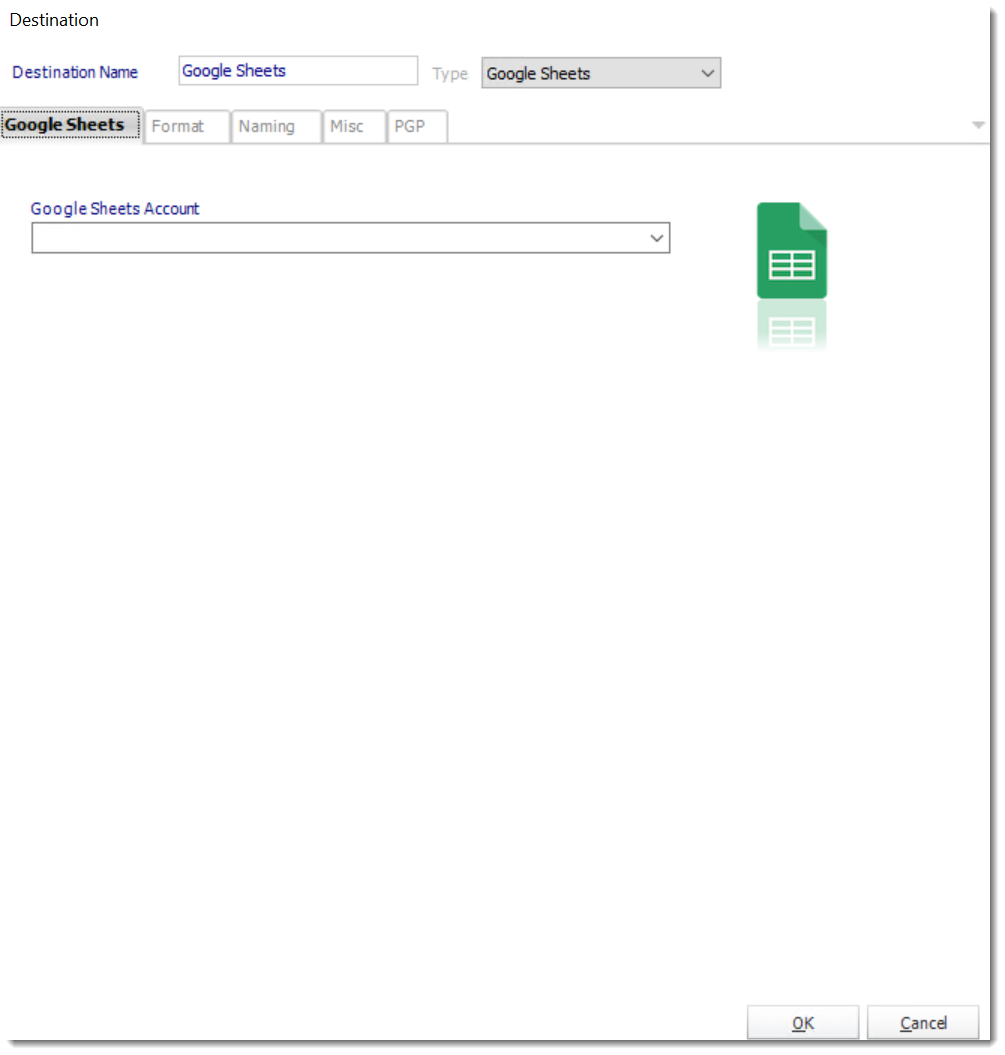
Task: Switch to the Naming tab
Action: pos(276,126)
